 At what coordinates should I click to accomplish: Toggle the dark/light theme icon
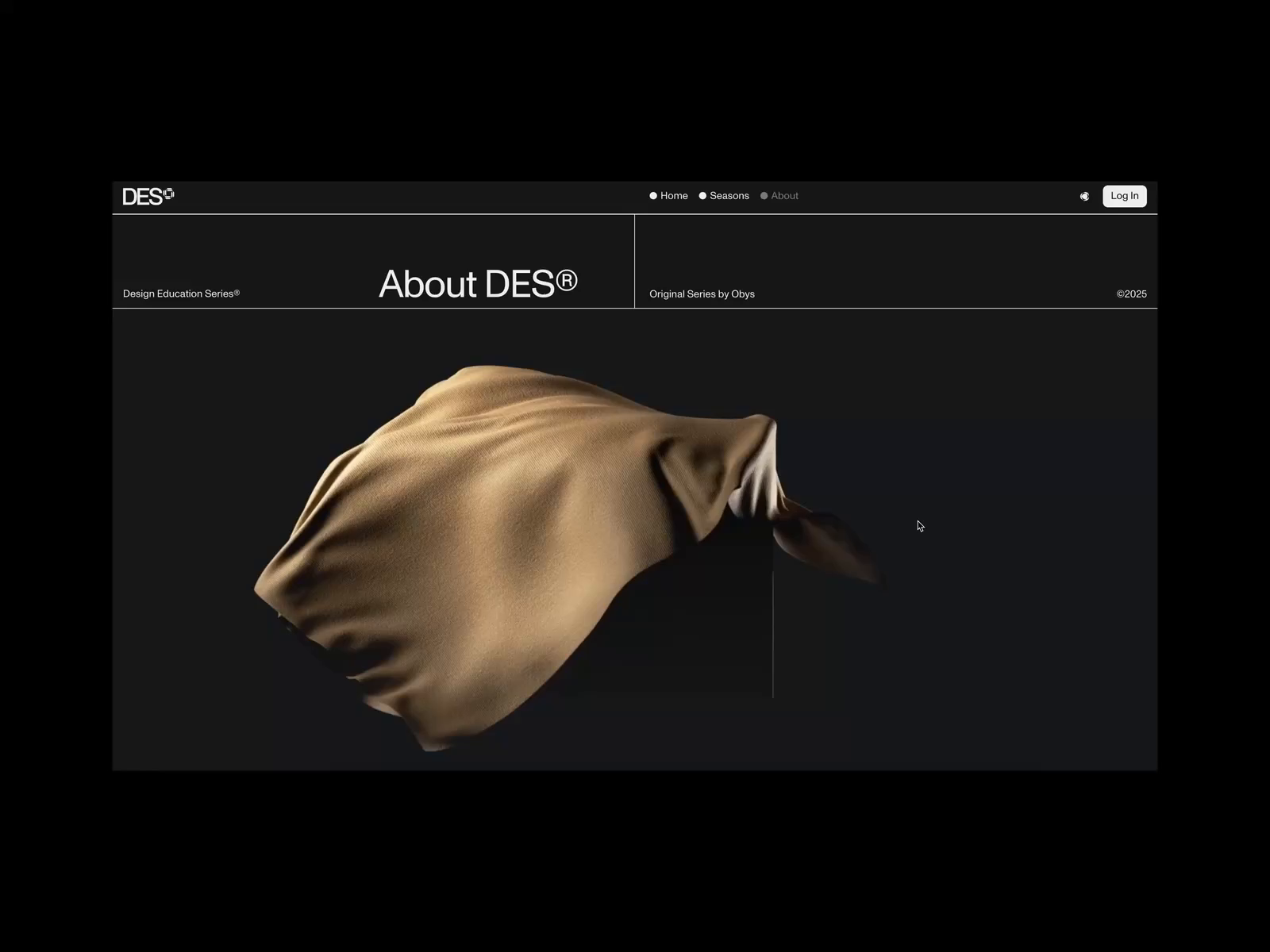point(1084,196)
